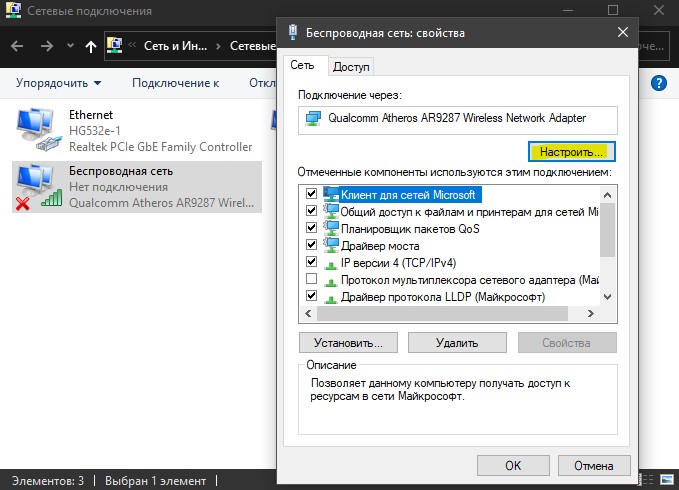Uncheck the Планировщик пакетов QoS checkbox

(311, 227)
